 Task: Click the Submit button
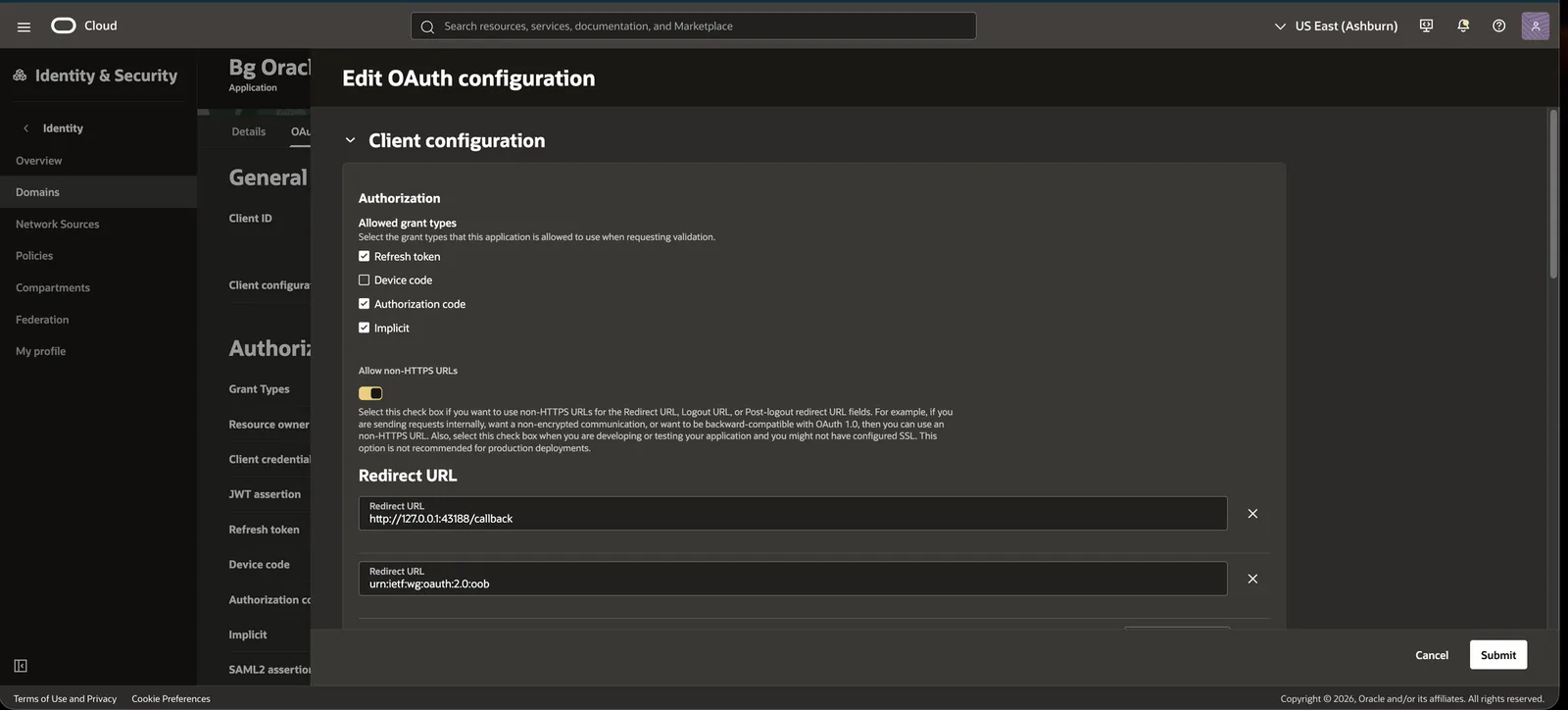pyautogui.click(x=1497, y=655)
